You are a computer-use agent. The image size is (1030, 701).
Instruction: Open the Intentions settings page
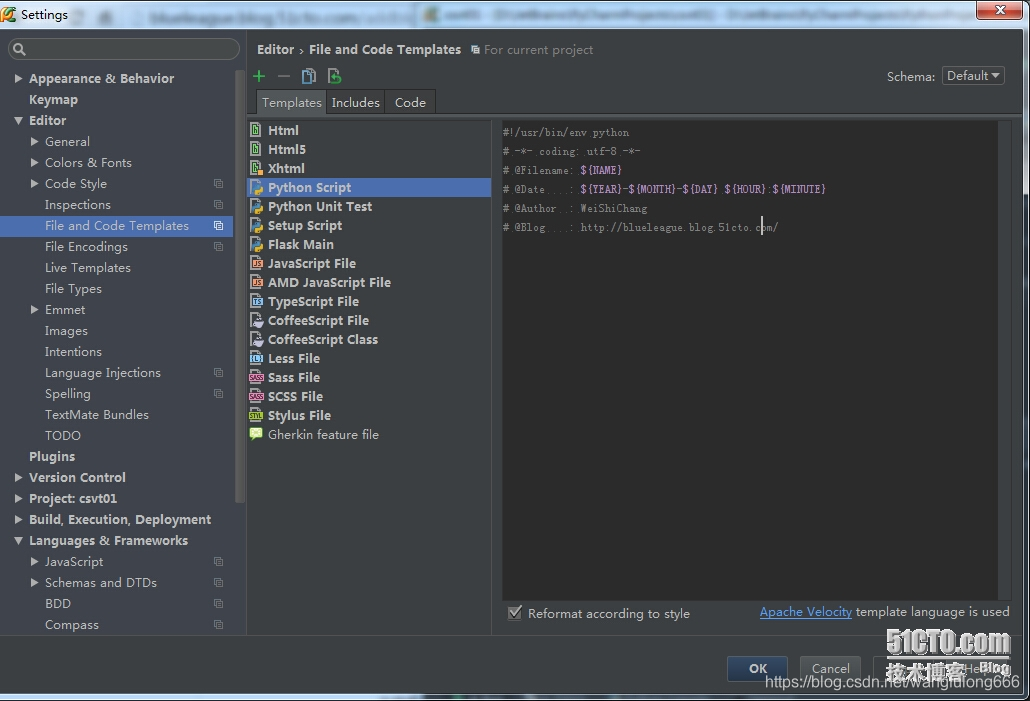[x=73, y=351]
